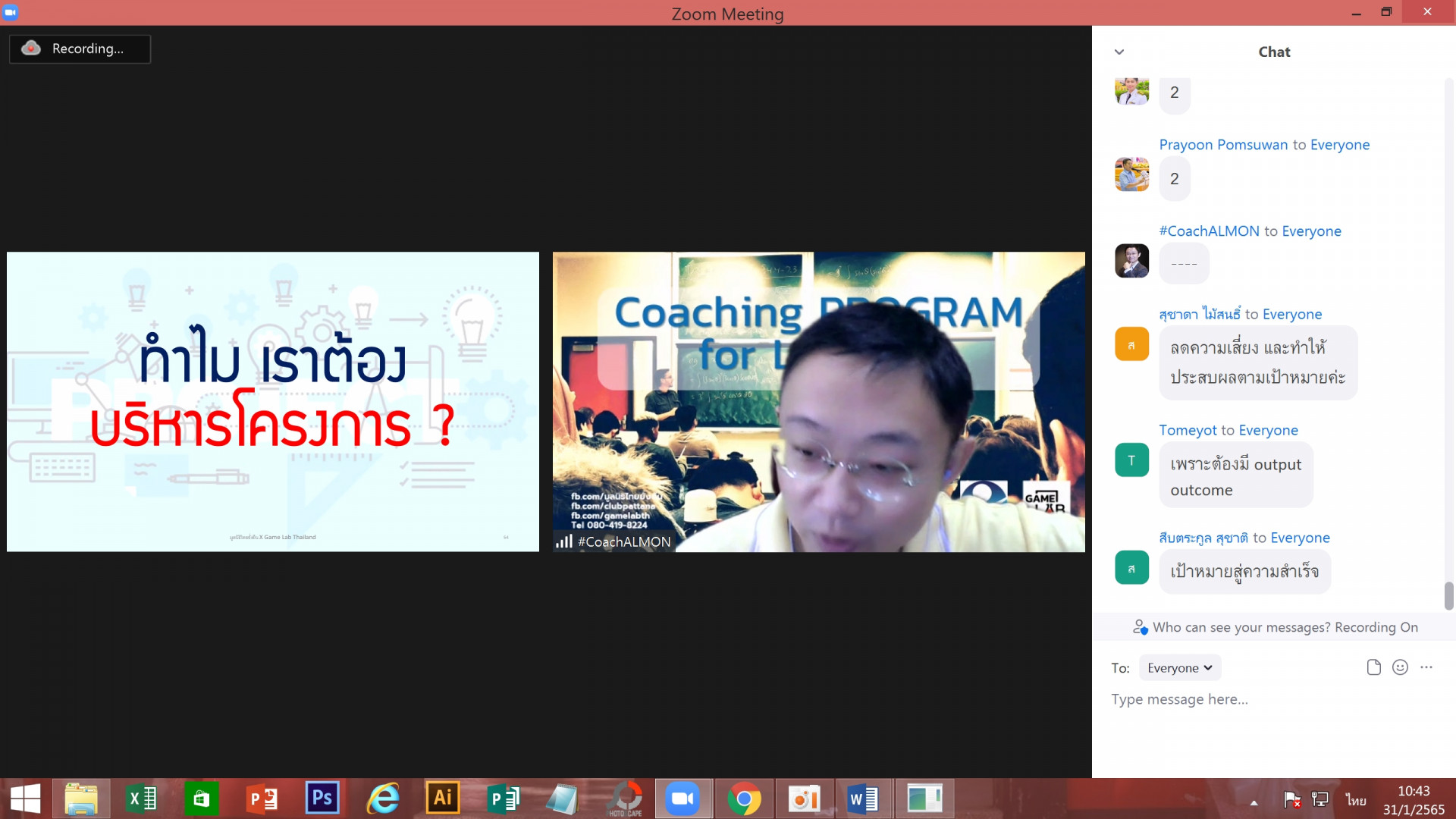1456x819 pixels.
Task: Click the chat panel scrollbar thumb
Action: click(x=1448, y=595)
